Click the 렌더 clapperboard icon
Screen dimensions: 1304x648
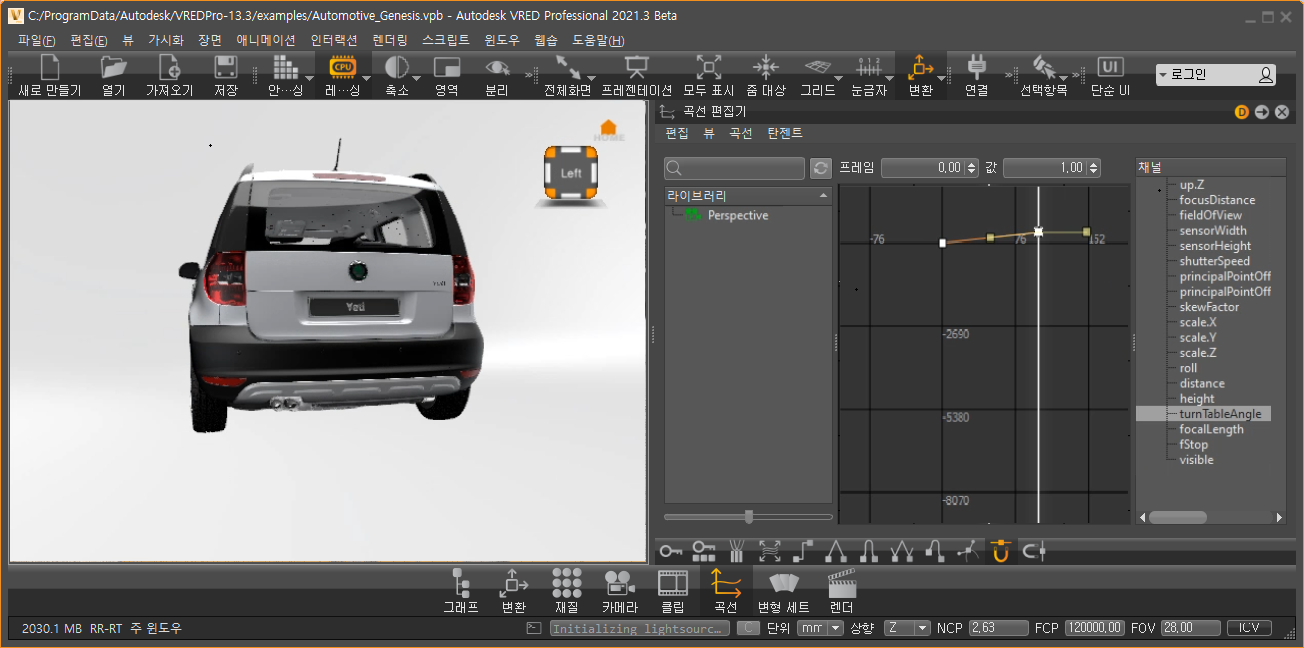click(x=841, y=583)
